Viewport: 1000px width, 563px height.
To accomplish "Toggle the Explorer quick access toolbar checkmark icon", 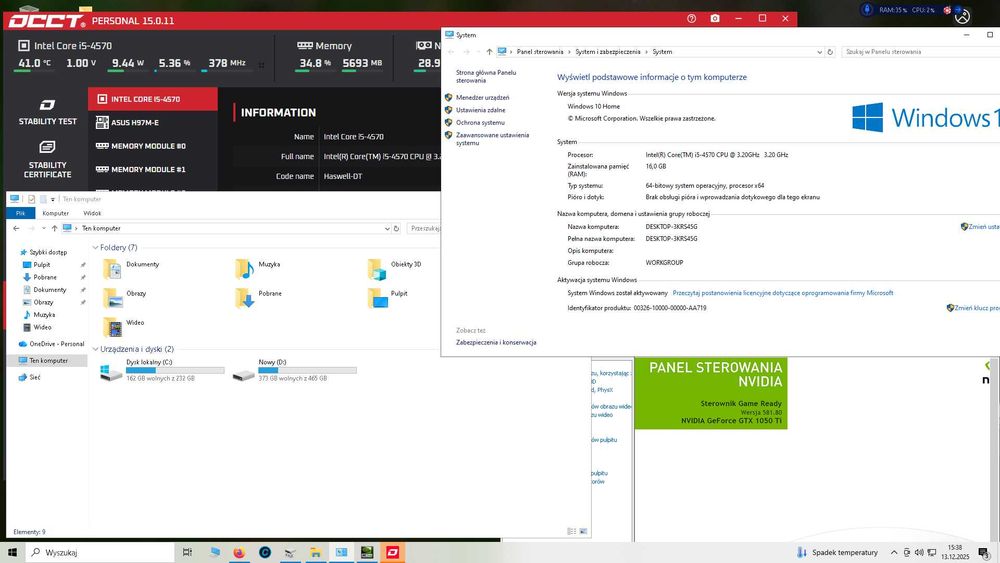I will click(x=31, y=199).
